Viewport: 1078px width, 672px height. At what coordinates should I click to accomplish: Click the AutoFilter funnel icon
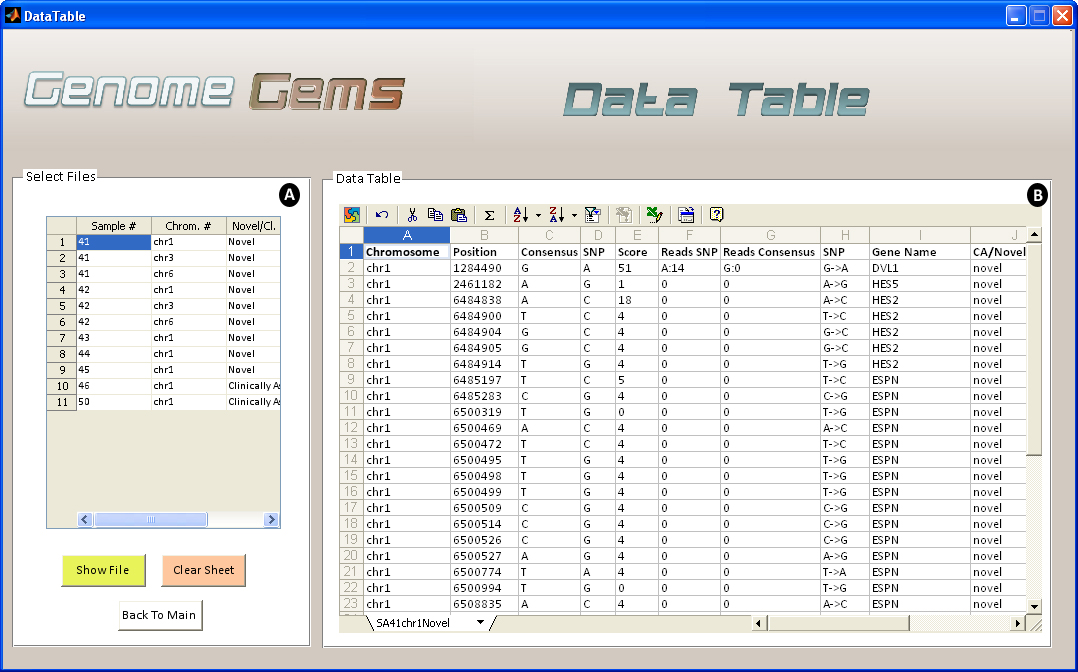pyautogui.click(x=592, y=215)
